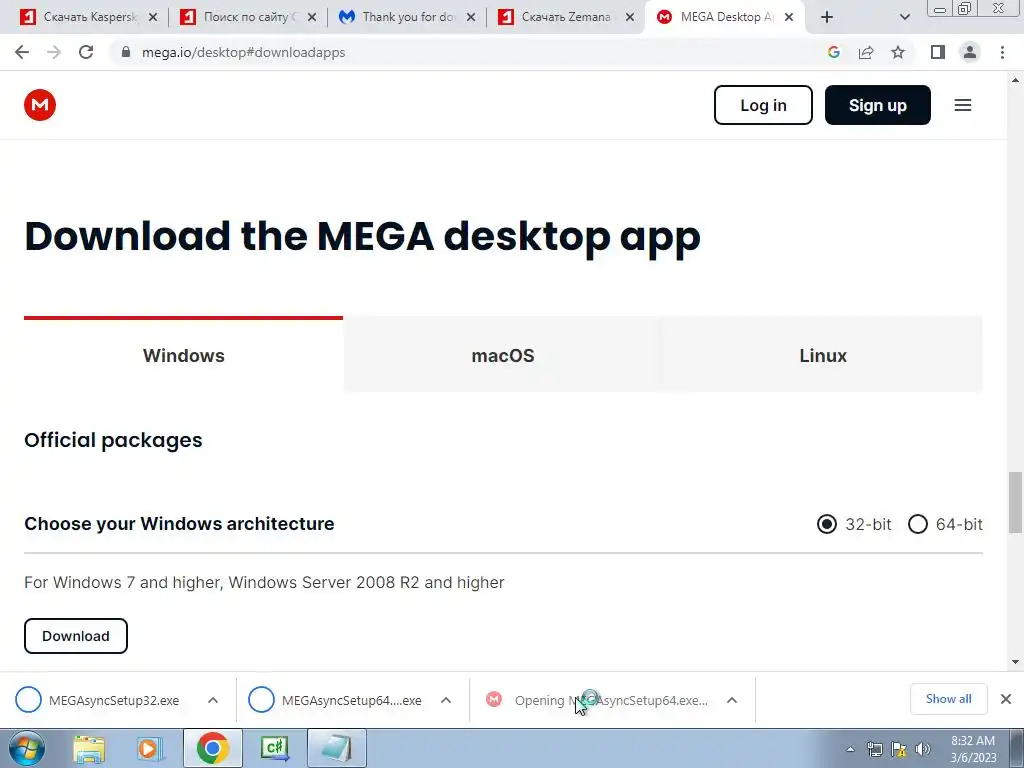
Task: Click the volume speaker tray icon
Action: pos(922,749)
